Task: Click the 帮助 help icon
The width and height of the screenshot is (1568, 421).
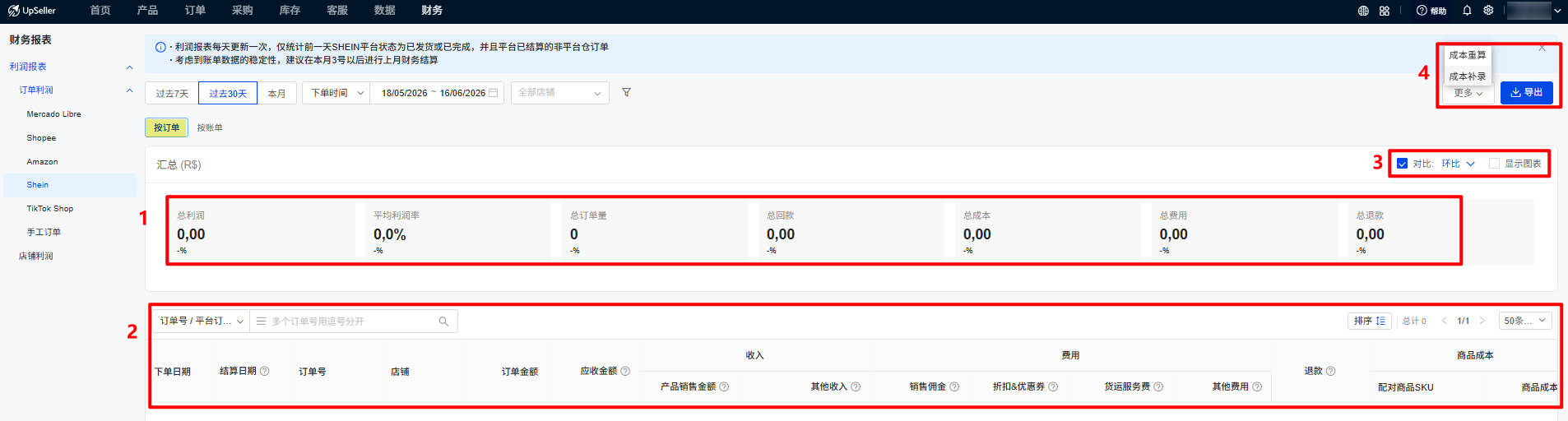Action: tap(1422, 11)
